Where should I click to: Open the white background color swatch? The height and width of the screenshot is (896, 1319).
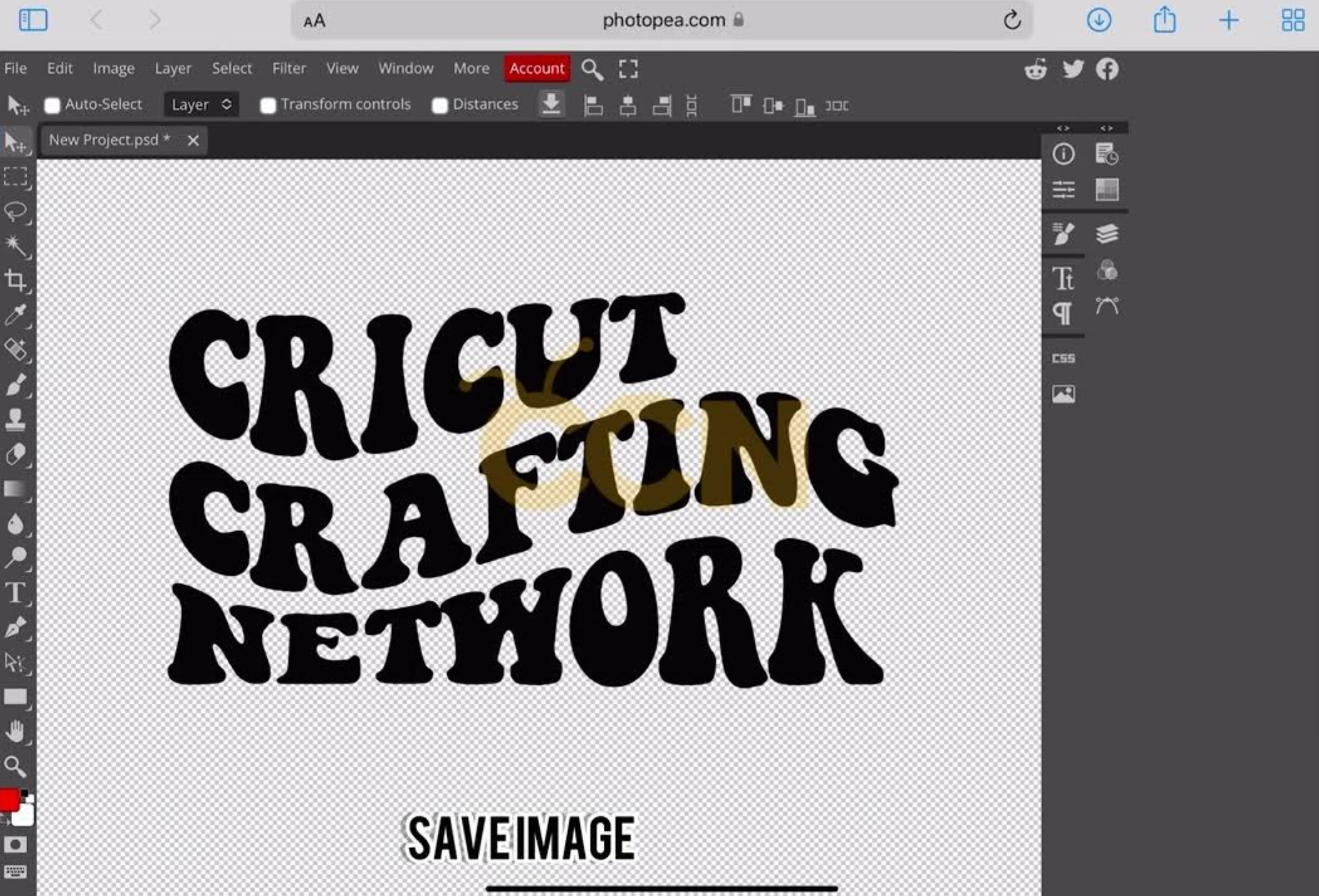coord(24,816)
